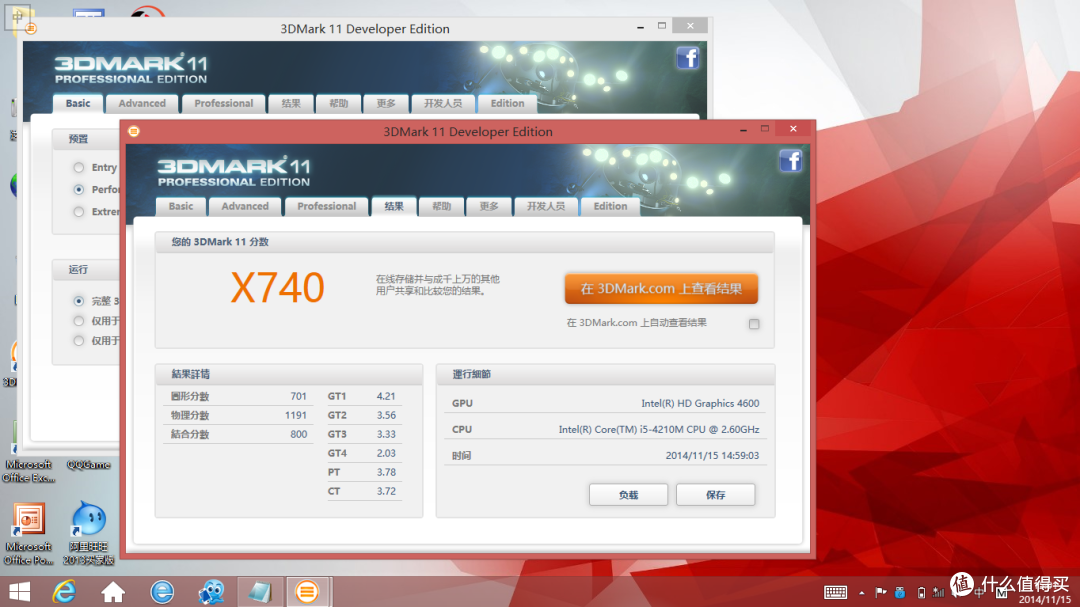
Task: Open 更多 tab in front window
Action: coord(489,206)
